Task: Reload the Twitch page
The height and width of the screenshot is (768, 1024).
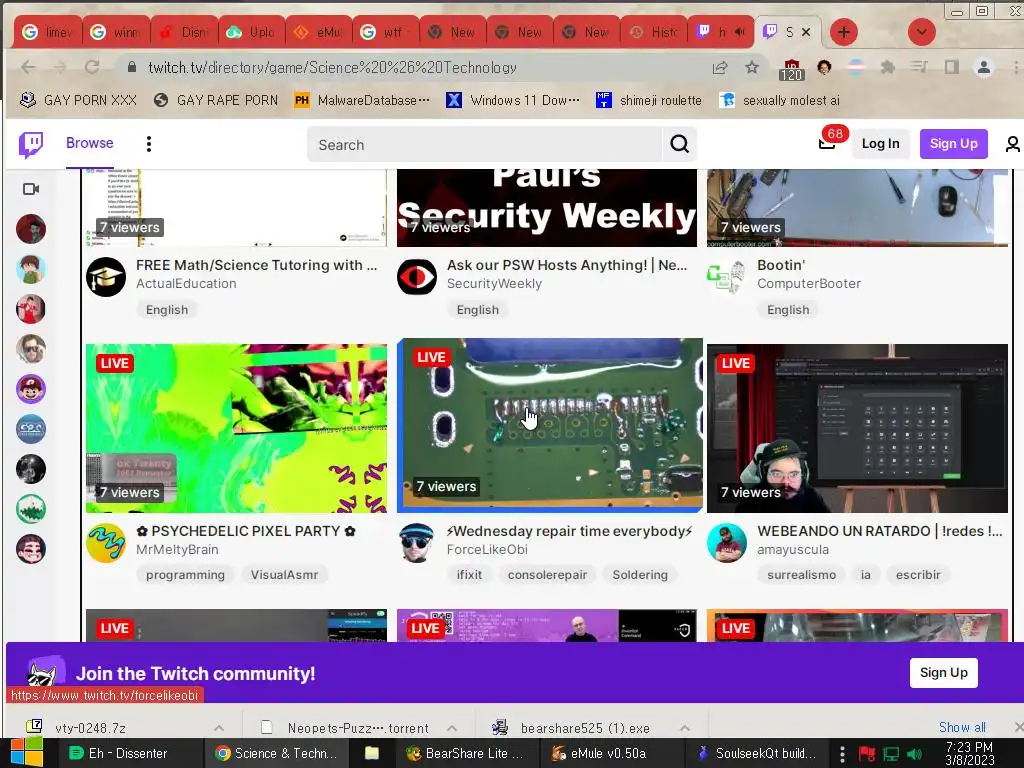Action: click(92, 67)
